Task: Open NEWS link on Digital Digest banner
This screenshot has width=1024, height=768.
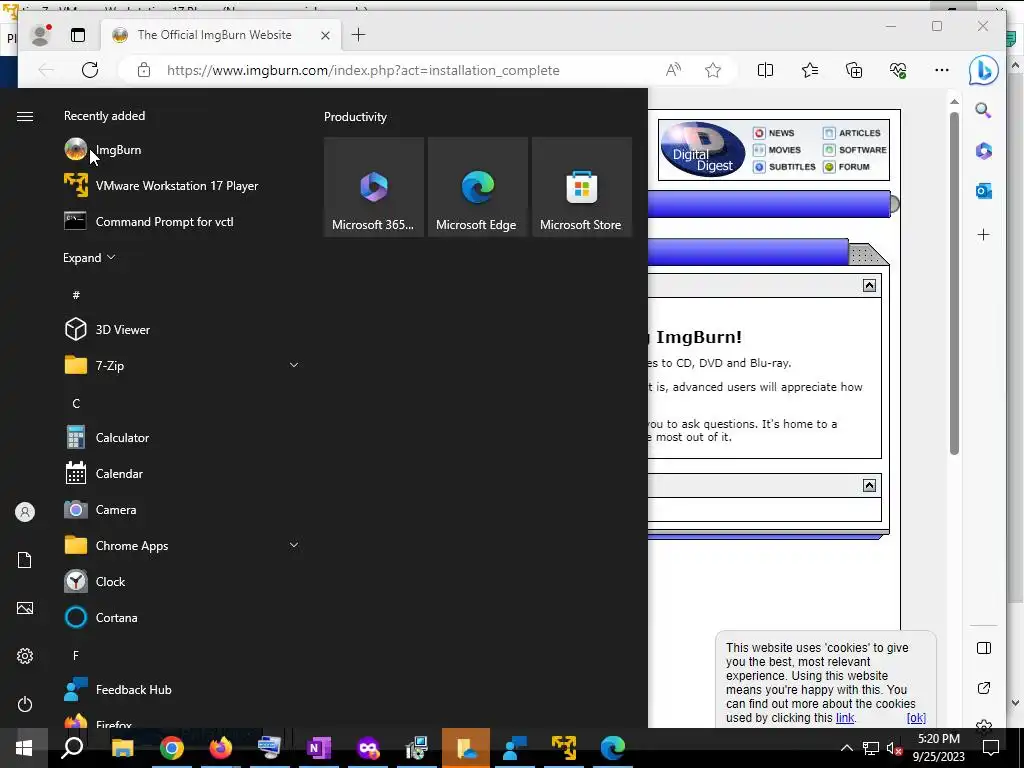Action: tap(775, 133)
